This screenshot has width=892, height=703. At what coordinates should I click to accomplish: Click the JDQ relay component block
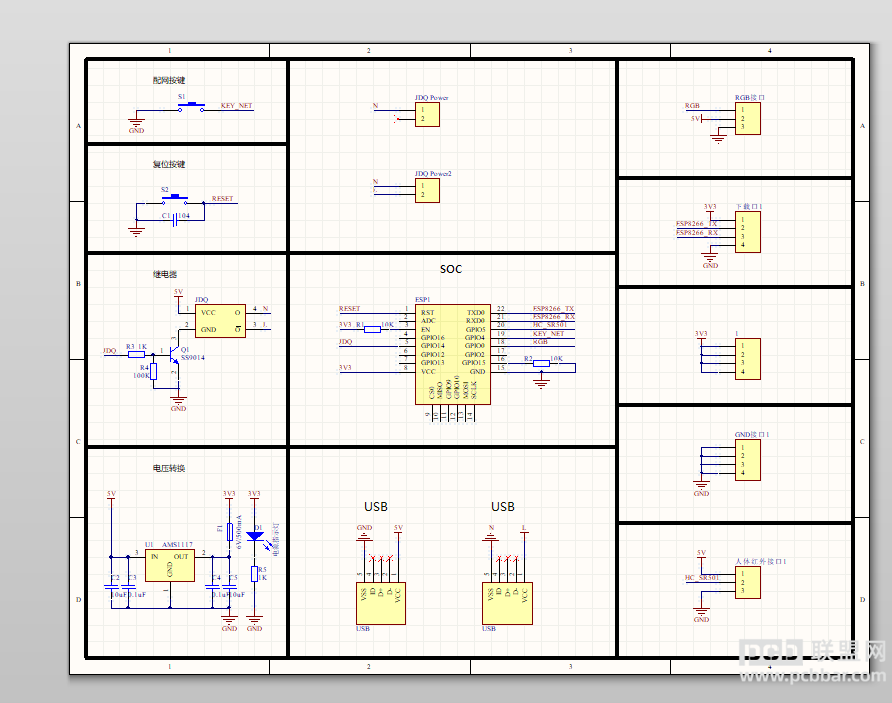221,321
